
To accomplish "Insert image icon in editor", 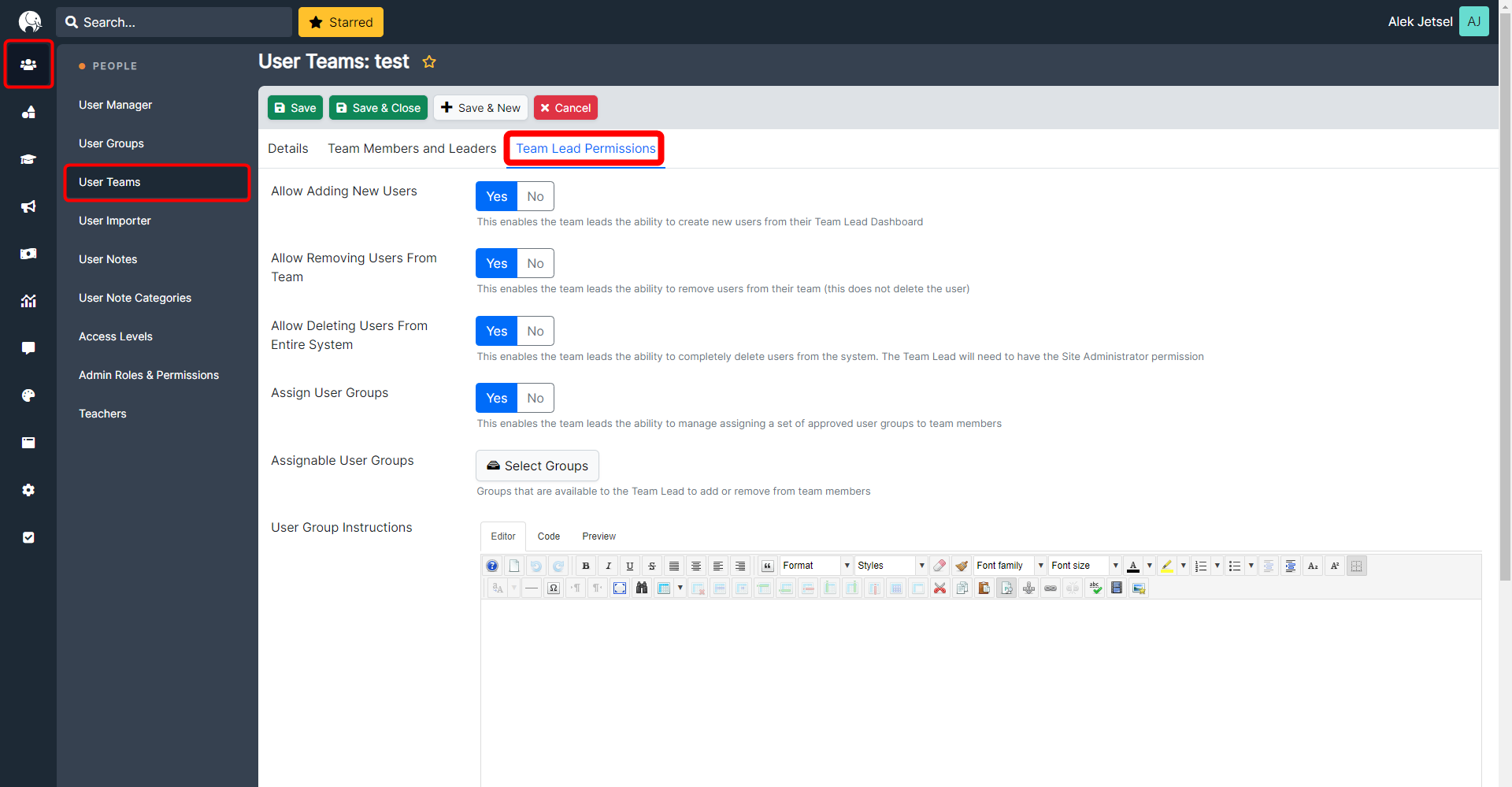I will 1139,588.
